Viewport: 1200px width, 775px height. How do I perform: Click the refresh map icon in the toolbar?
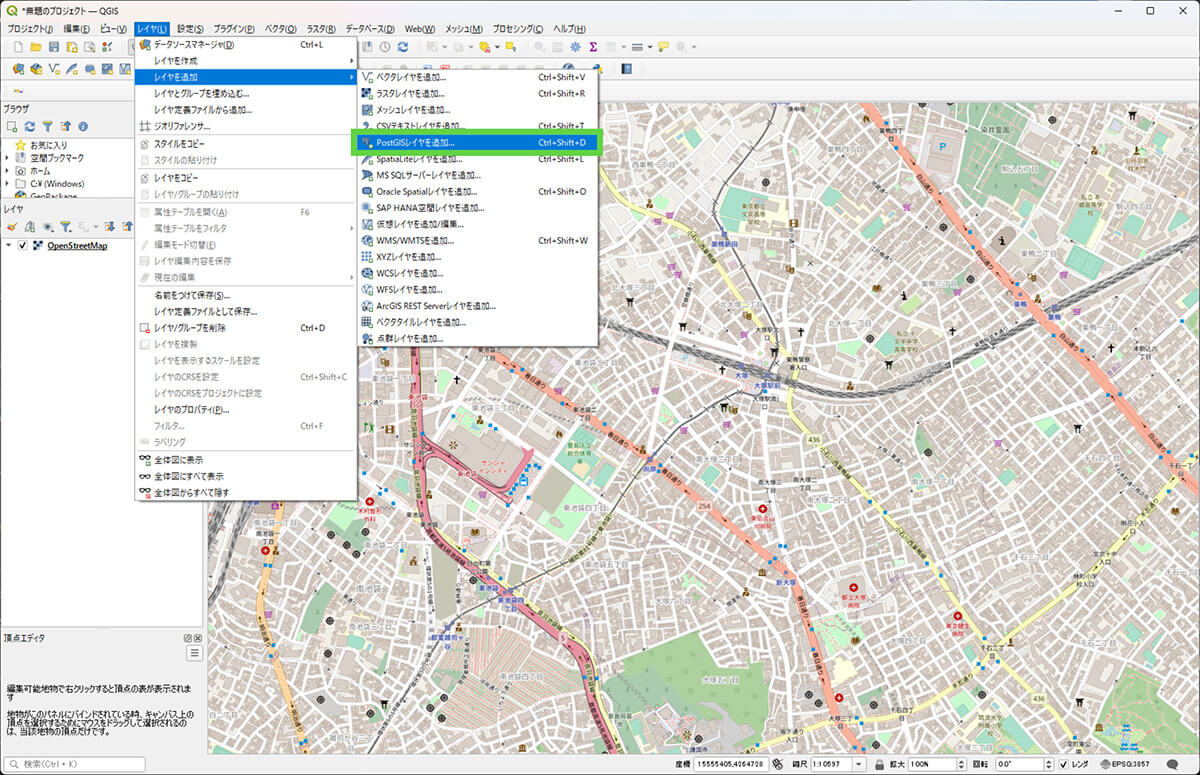click(x=403, y=47)
